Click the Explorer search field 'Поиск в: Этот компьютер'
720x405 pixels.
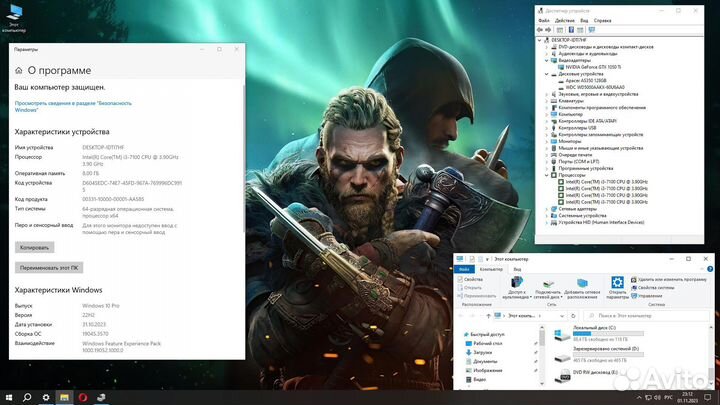coord(647,316)
